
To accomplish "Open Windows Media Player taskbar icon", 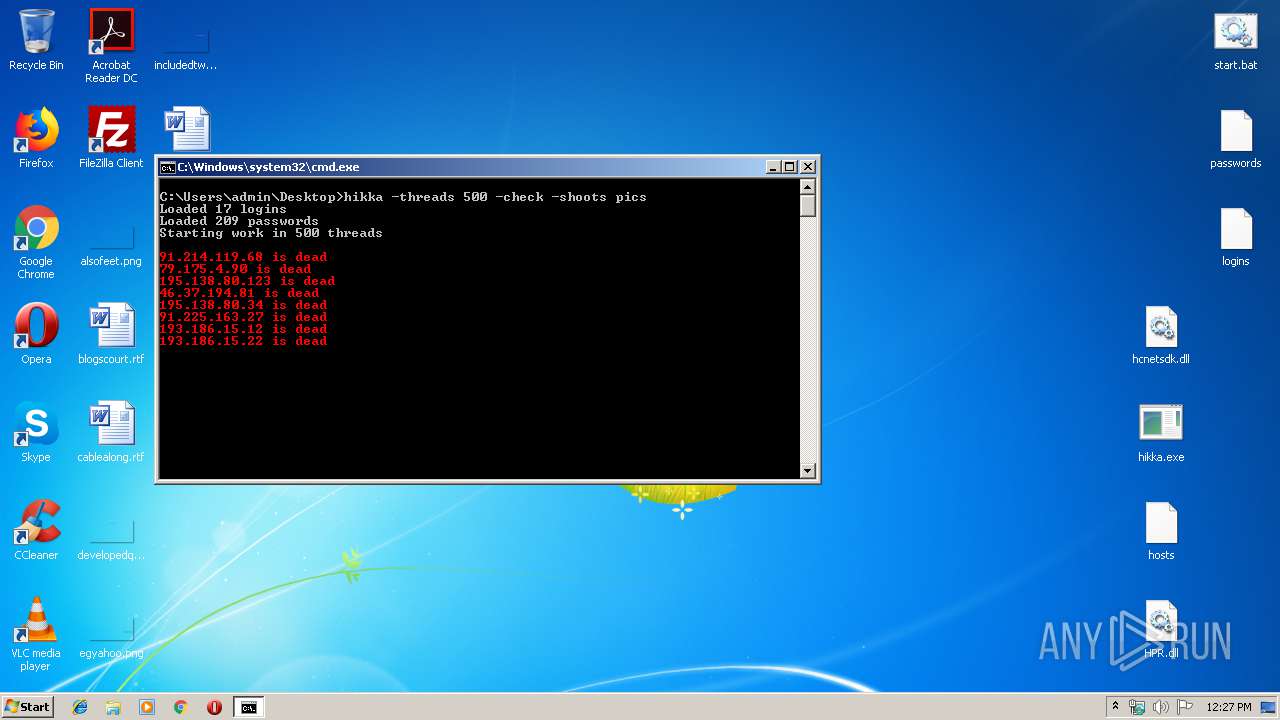I will point(147,707).
